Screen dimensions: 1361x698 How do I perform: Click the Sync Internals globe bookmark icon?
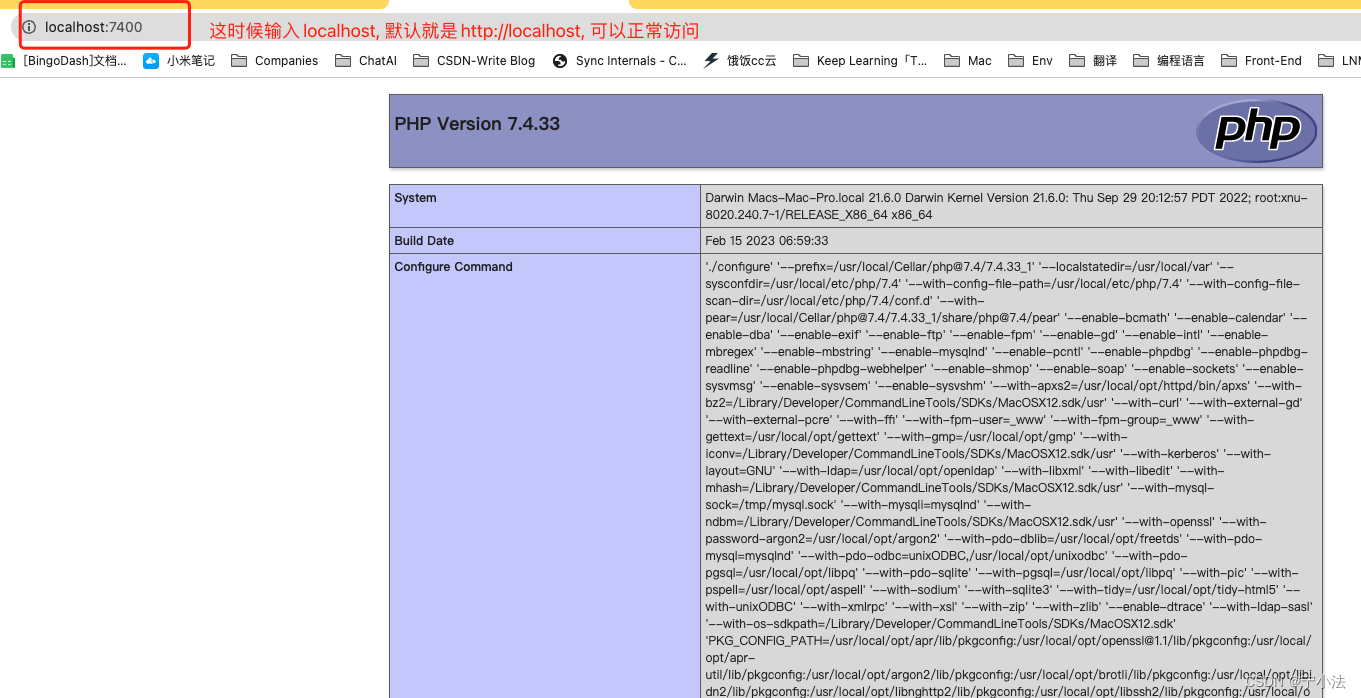(x=559, y=60)
